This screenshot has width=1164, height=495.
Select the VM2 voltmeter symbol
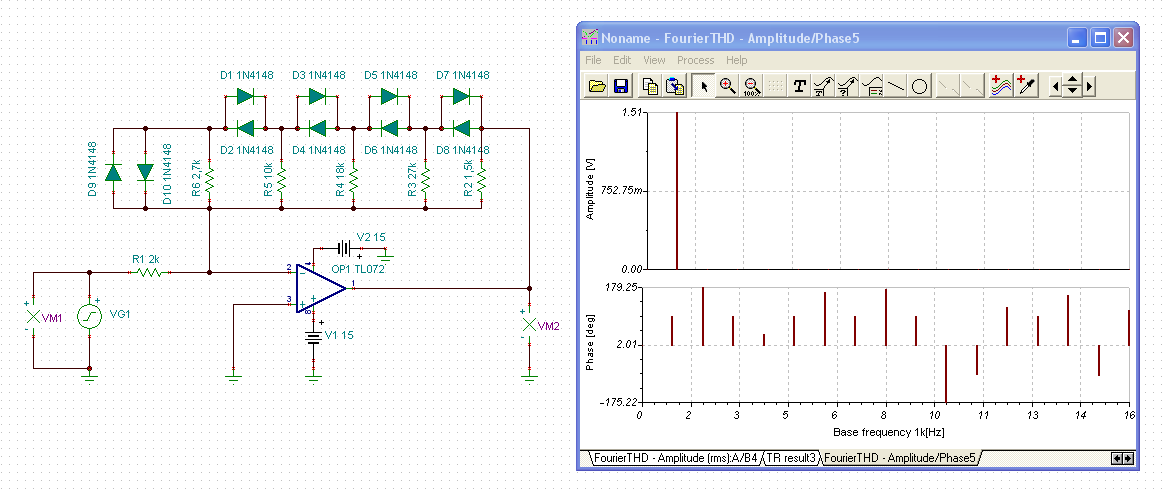tap(529, 324)
